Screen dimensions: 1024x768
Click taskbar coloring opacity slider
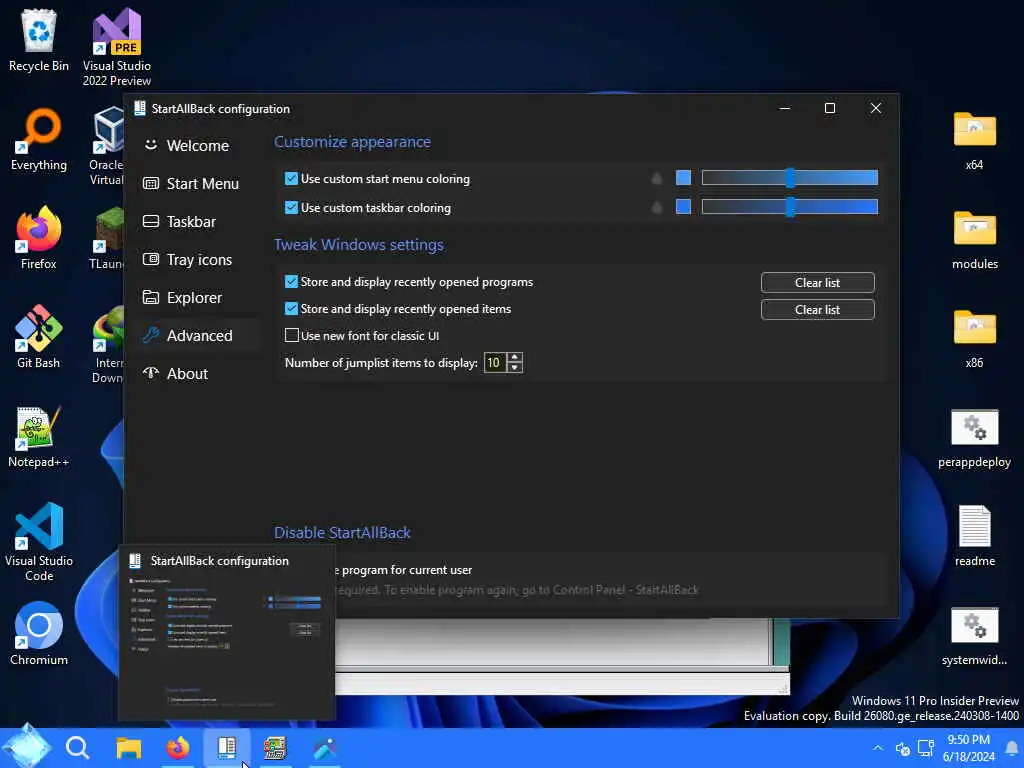point(790,207)
